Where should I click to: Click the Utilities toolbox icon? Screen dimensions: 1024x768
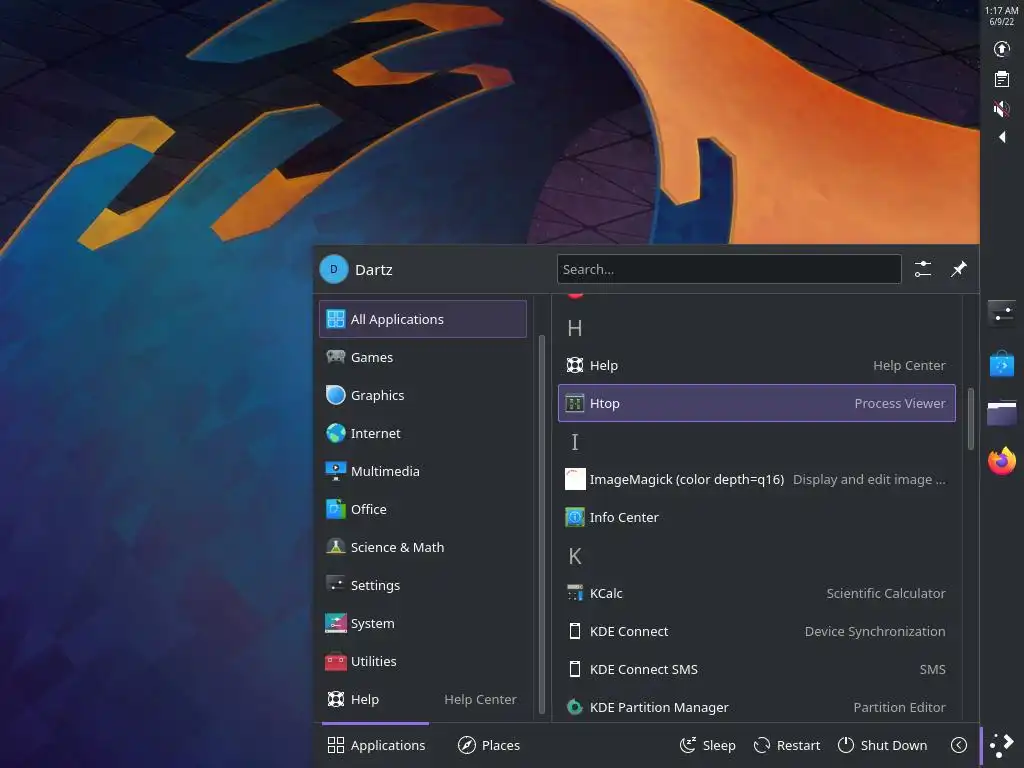coord(336,662)
